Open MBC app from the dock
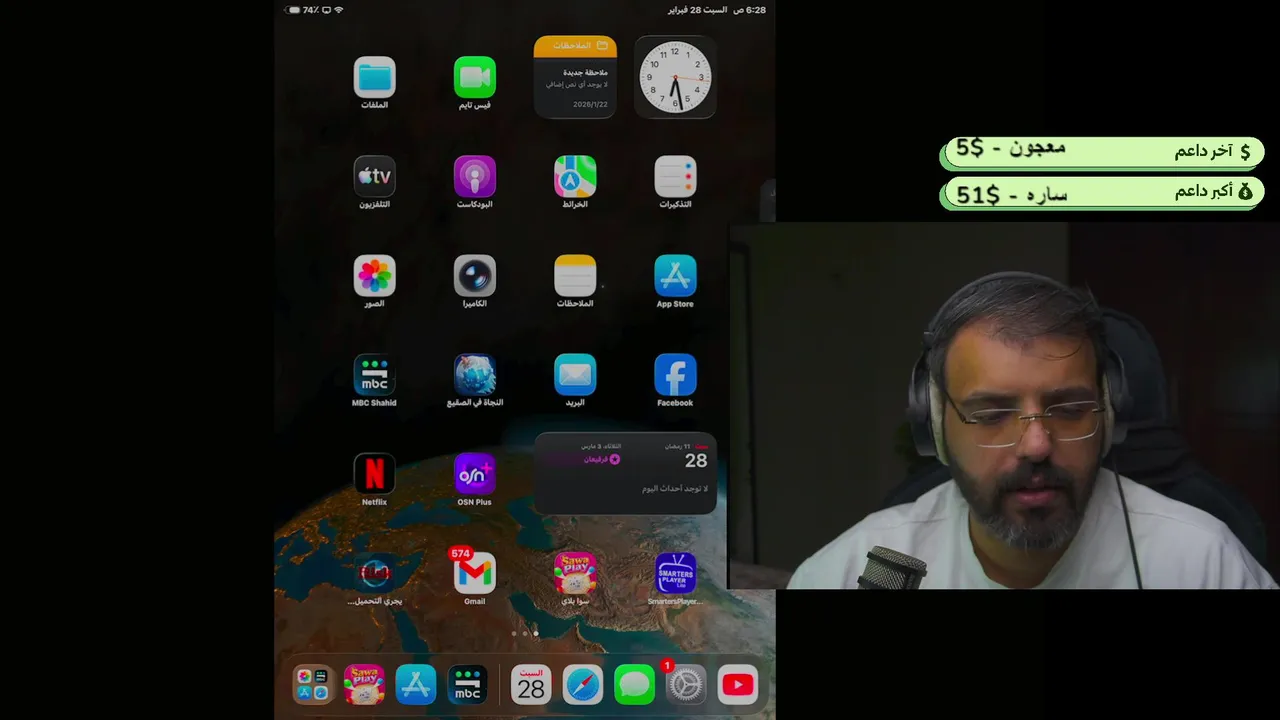1280x720 pixels. coord(467,685)
